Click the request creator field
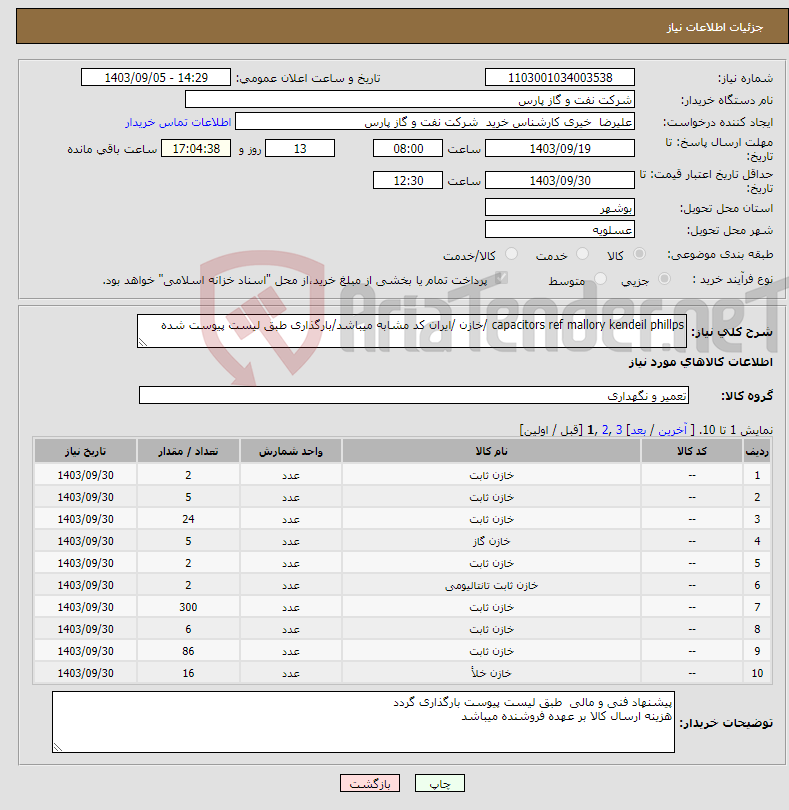This screenshot has height=810, width=789. 435,122
